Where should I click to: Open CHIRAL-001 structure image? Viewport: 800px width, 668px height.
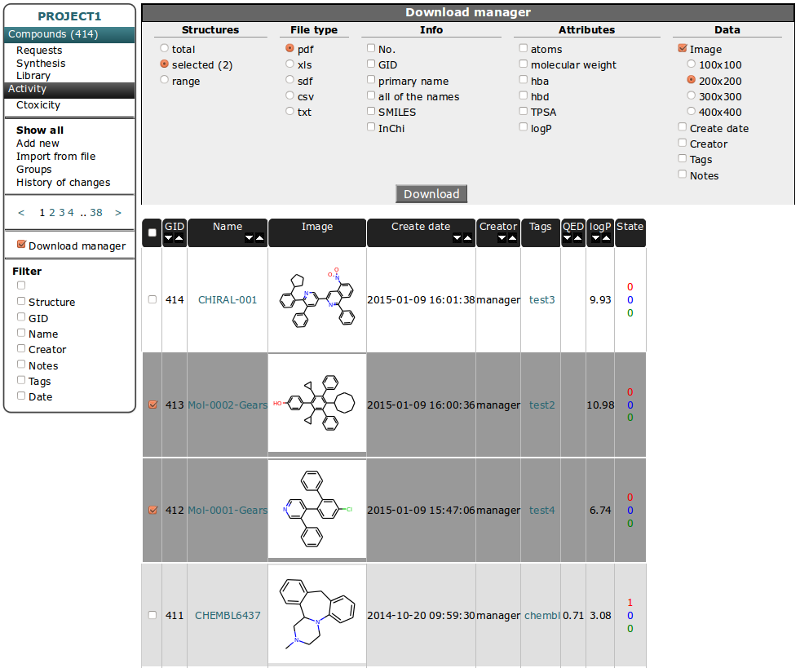point(317,299)
